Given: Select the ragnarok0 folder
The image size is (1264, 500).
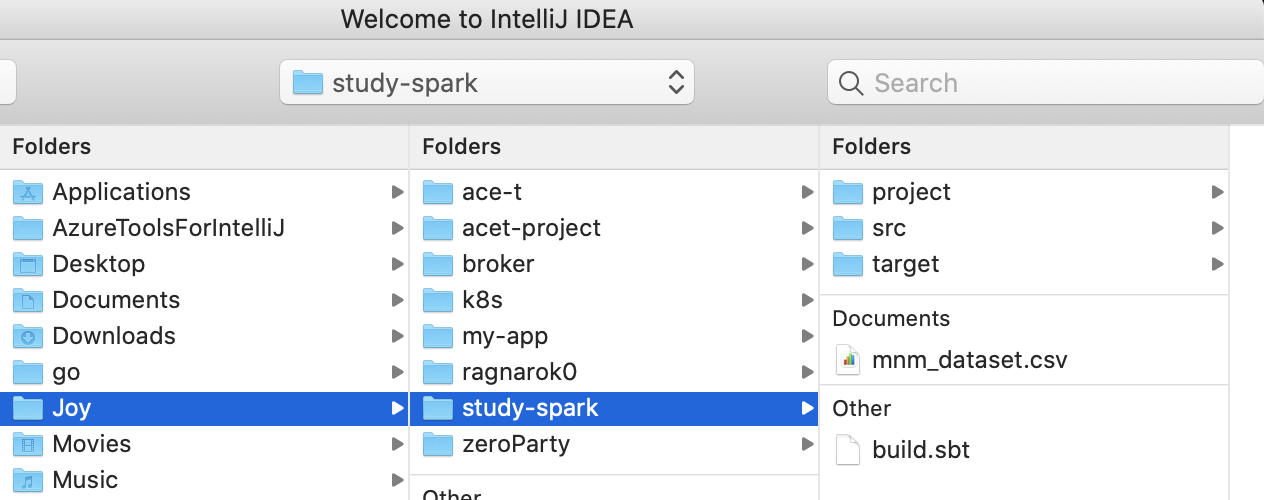Looking at the screenshot, I should coord(614,372).
